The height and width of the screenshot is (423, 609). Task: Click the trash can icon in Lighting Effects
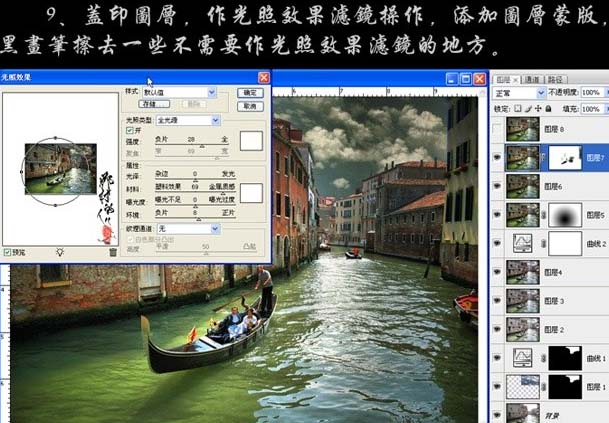[113, 252]
